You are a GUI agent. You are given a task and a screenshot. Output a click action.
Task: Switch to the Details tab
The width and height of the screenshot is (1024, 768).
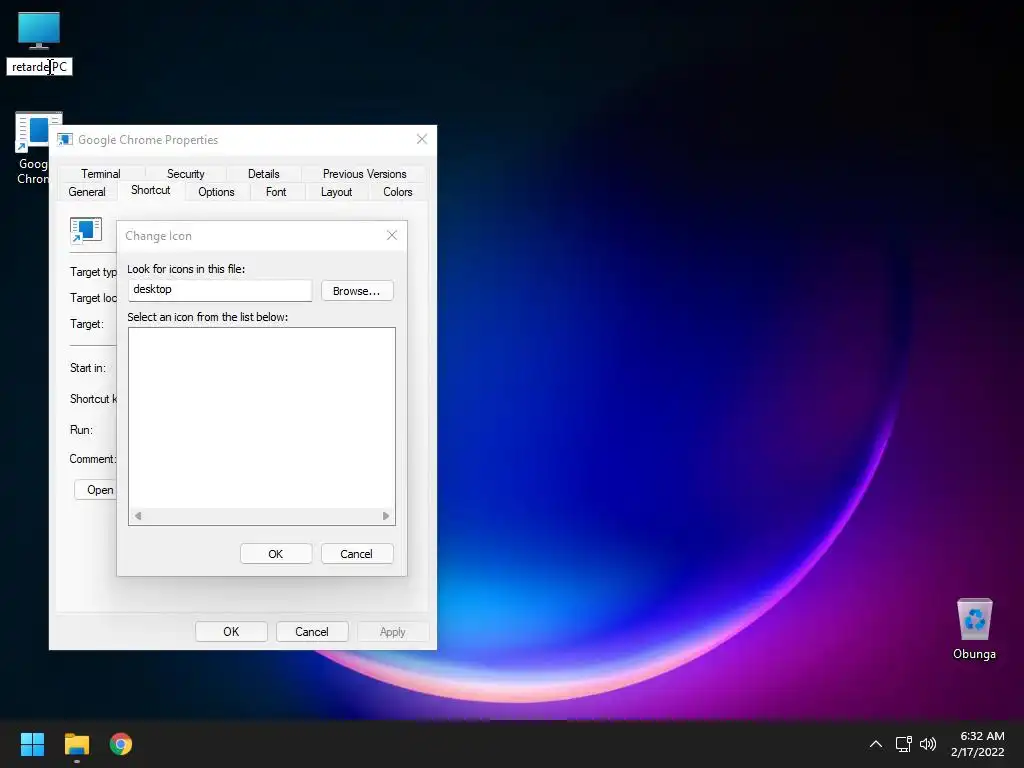tap(264, 174)
